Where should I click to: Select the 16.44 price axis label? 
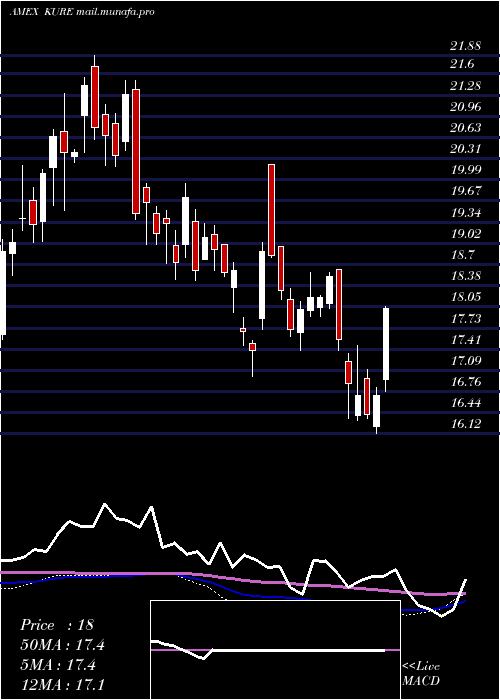[x=465, y=403]
